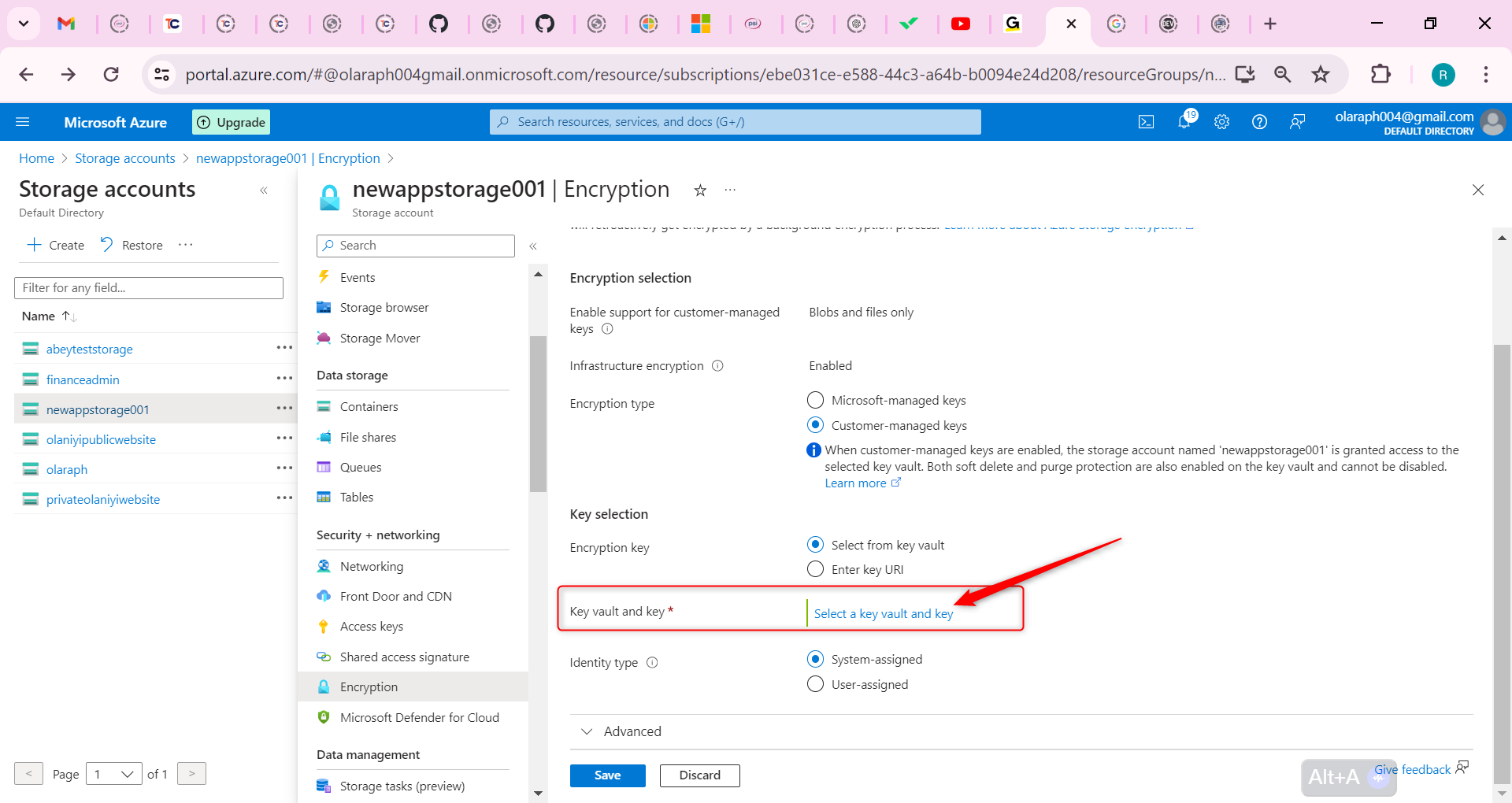1512x803 pixels.
Task: Show info tooltip for Identity type
Action: [x=652, y=663]
